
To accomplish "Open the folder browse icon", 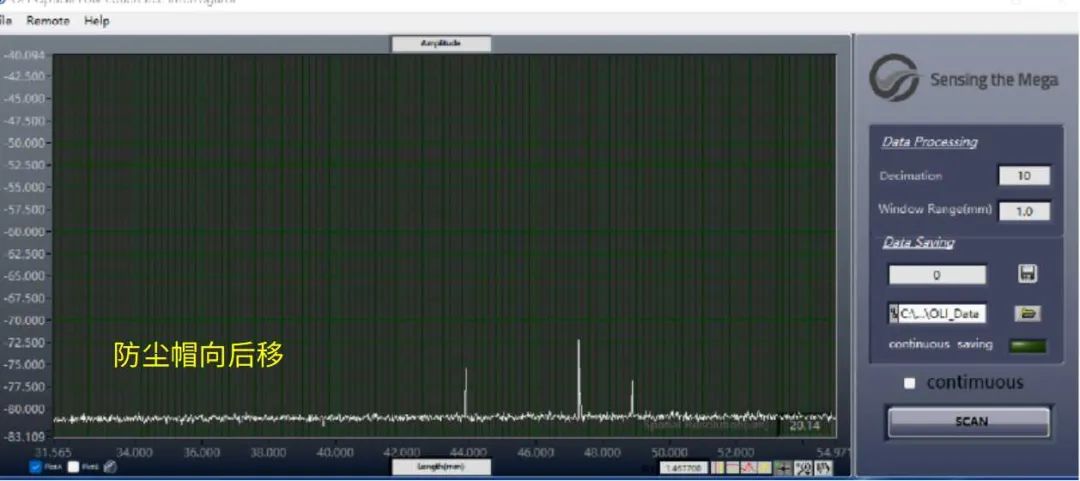I will click(x=1027, y=314).
